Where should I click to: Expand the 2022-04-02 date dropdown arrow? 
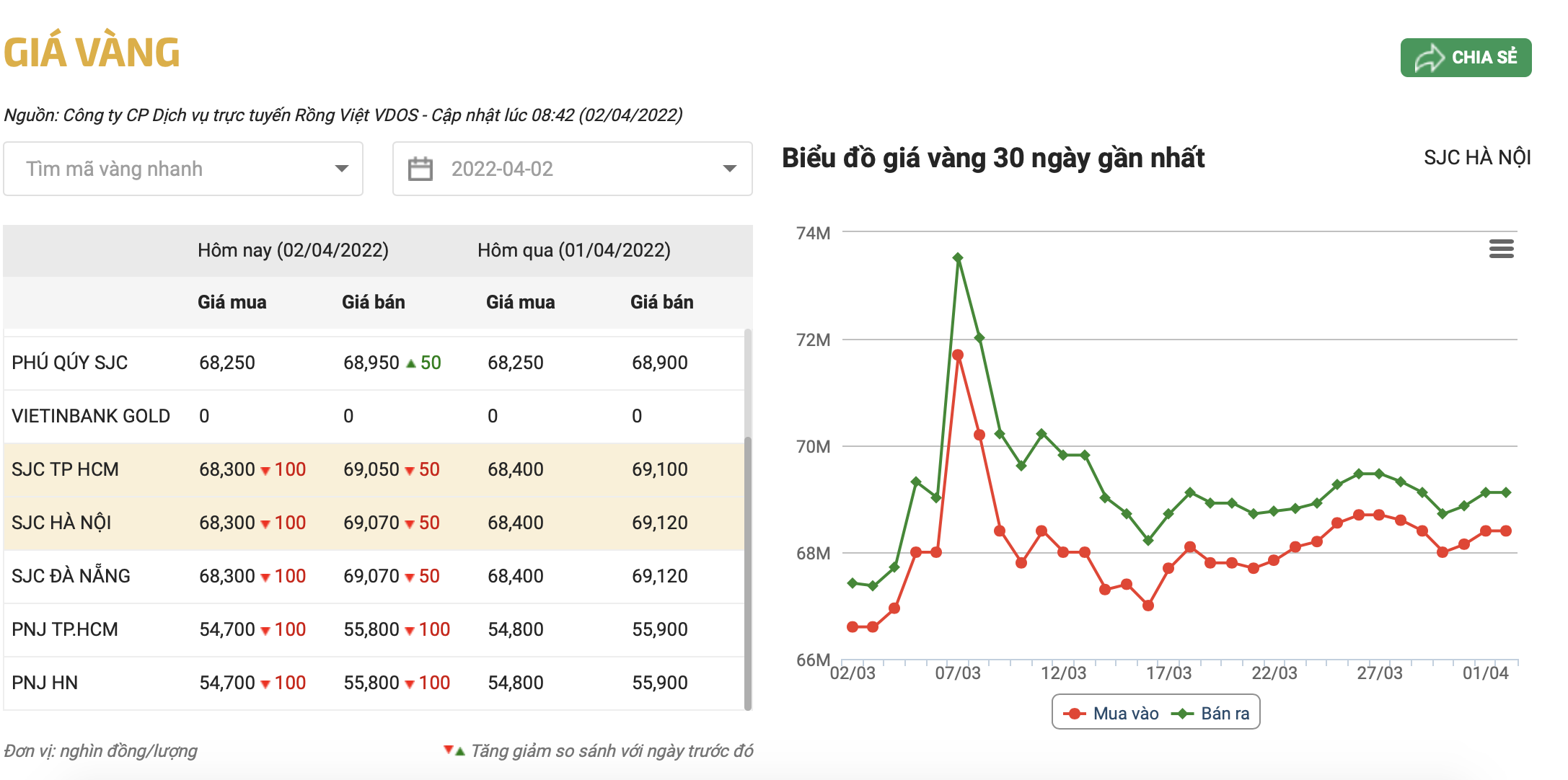click(730, 169)
